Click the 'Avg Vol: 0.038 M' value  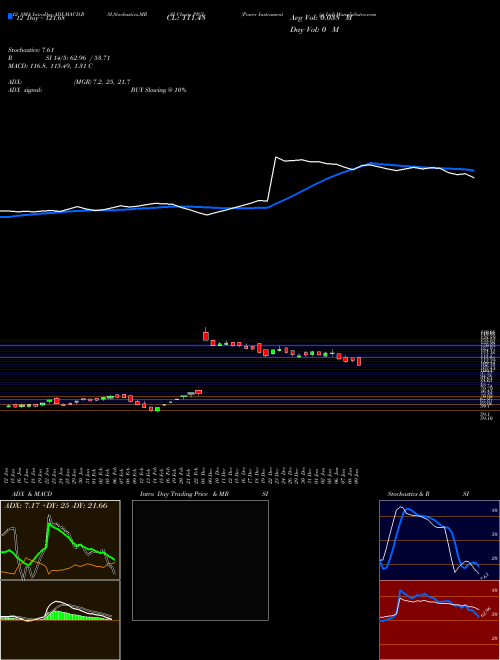coord(320,18)
